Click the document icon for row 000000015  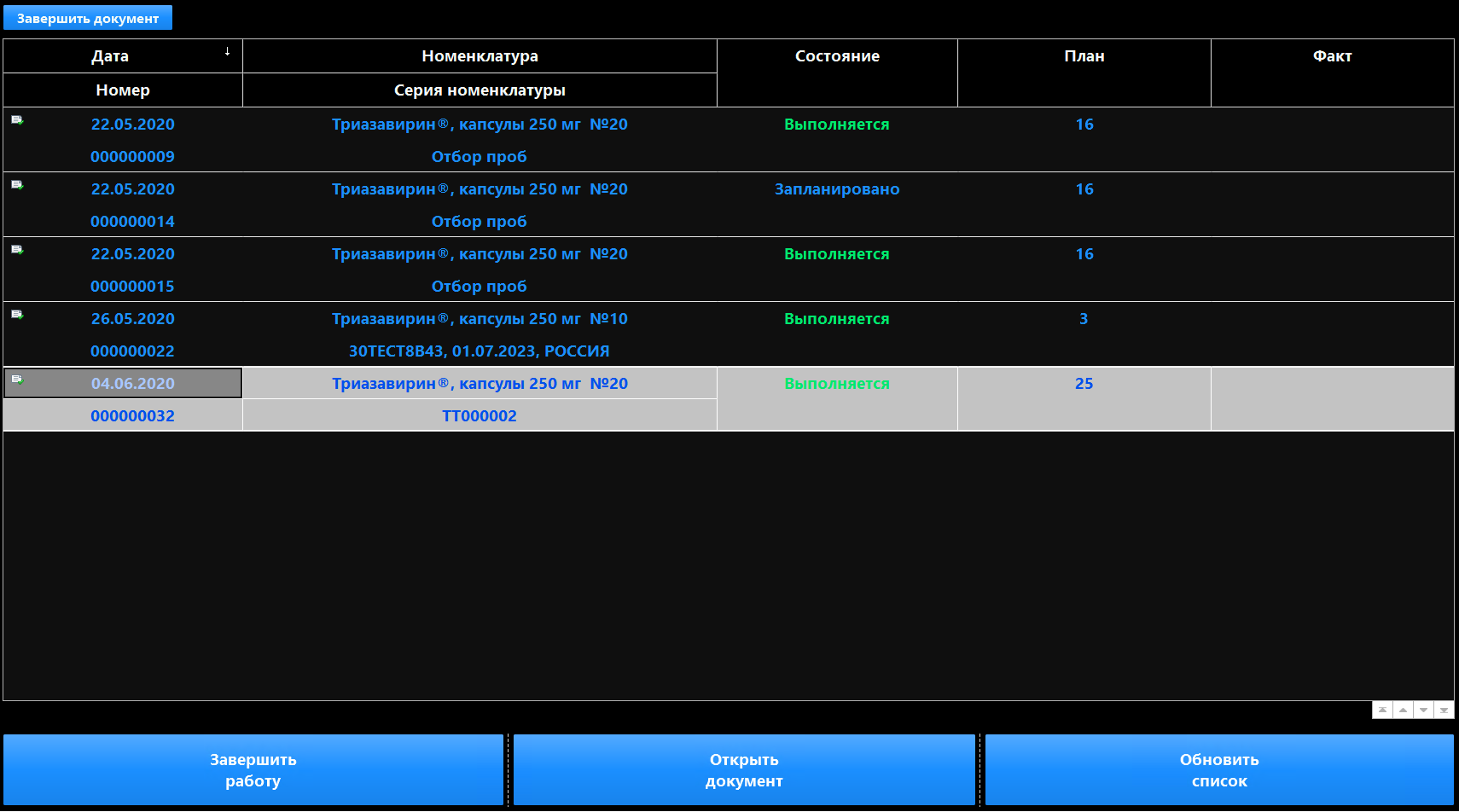(17, 250)
